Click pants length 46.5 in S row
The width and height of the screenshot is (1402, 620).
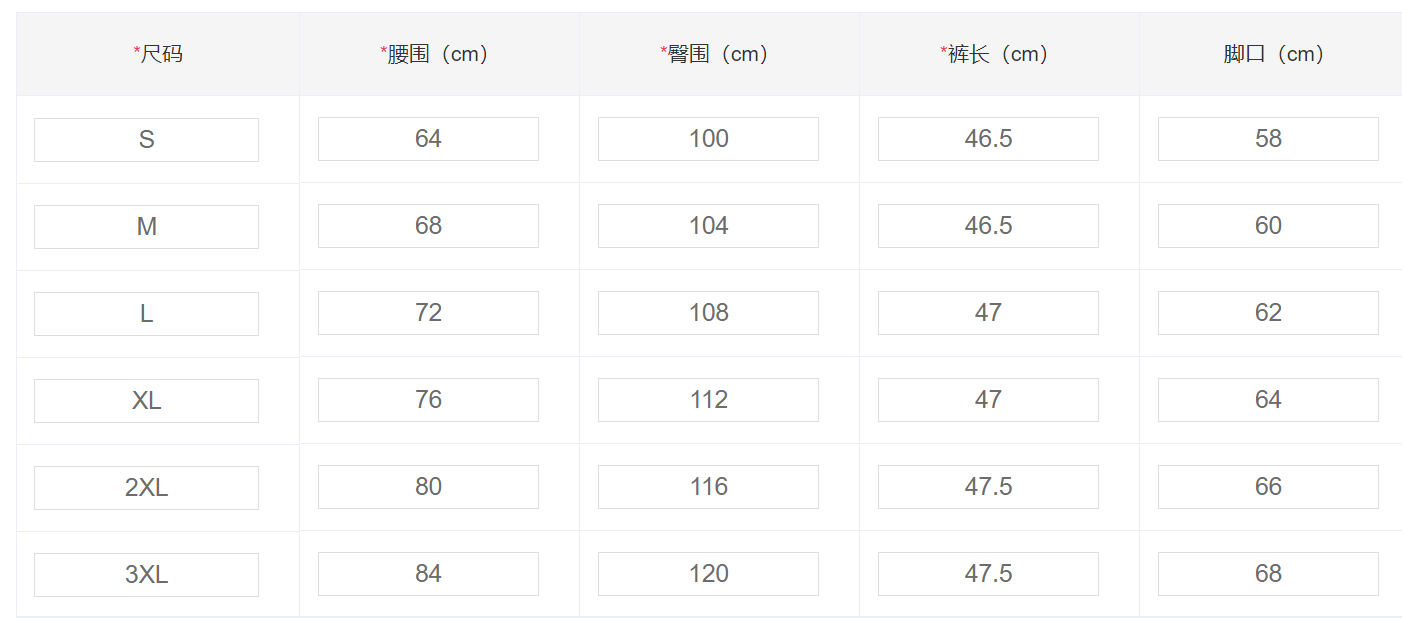click(988, 139)
